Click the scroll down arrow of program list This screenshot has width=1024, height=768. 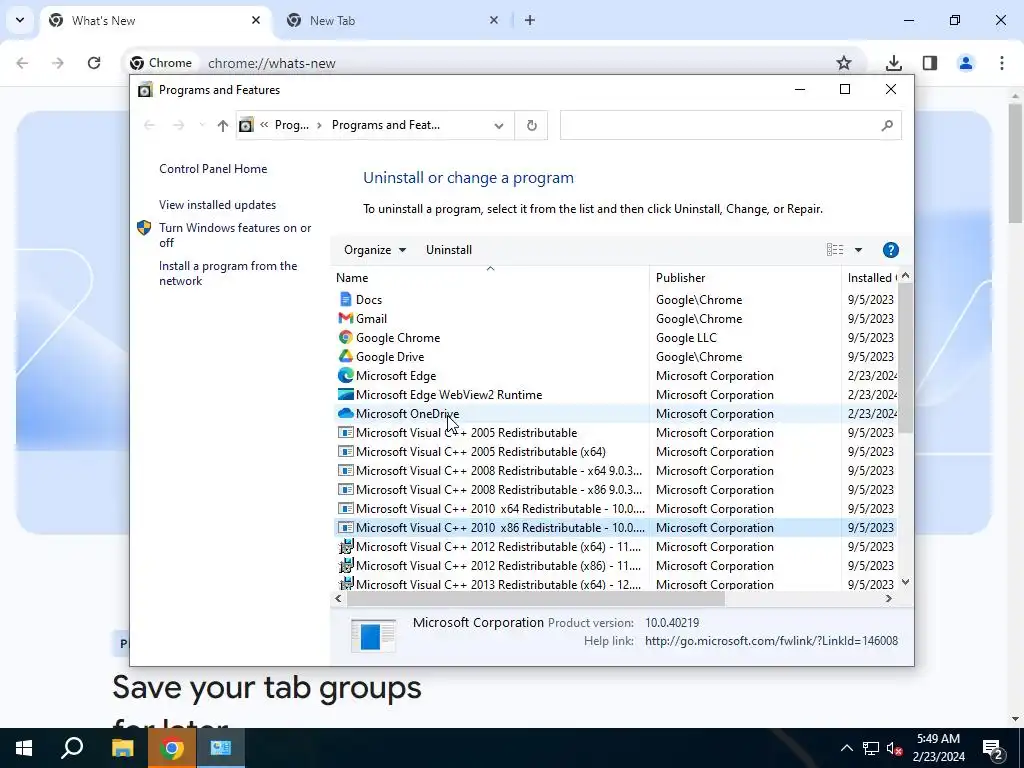tap(905, 581)
